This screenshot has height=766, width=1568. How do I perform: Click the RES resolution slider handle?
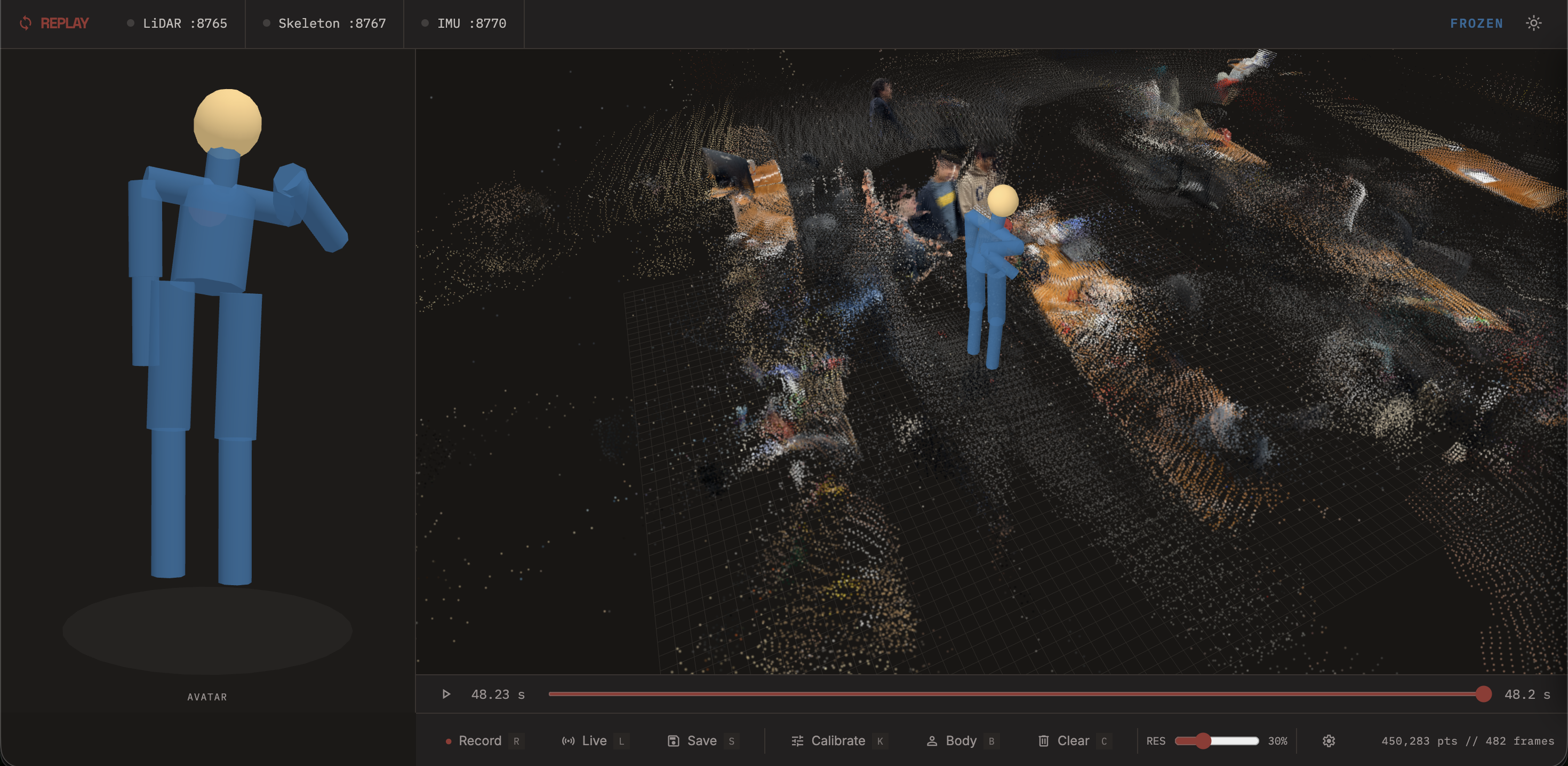(1202, 740)
